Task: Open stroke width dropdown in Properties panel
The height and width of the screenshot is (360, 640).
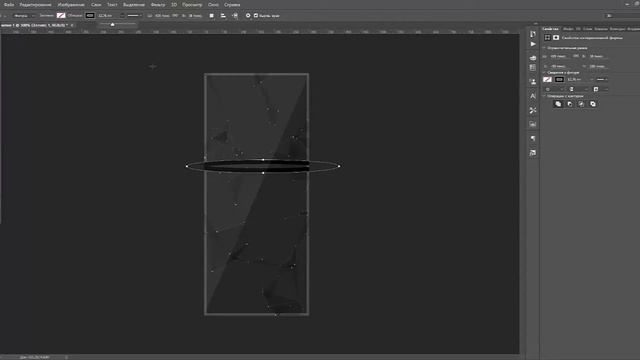Action: pyautogui.click(x=592, y=80)
